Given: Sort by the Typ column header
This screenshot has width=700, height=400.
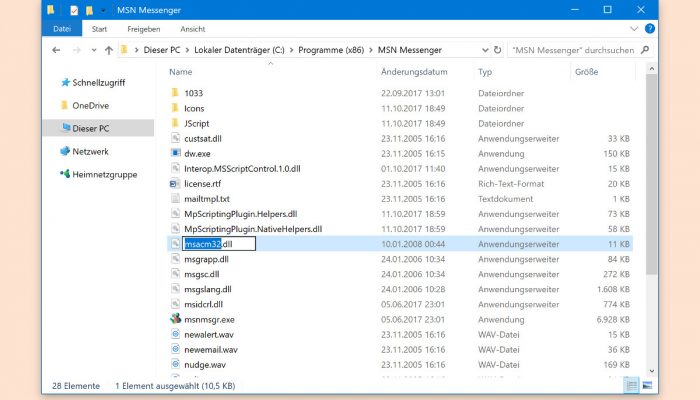Looking at the screenshot, I should (x=485, y=72).
